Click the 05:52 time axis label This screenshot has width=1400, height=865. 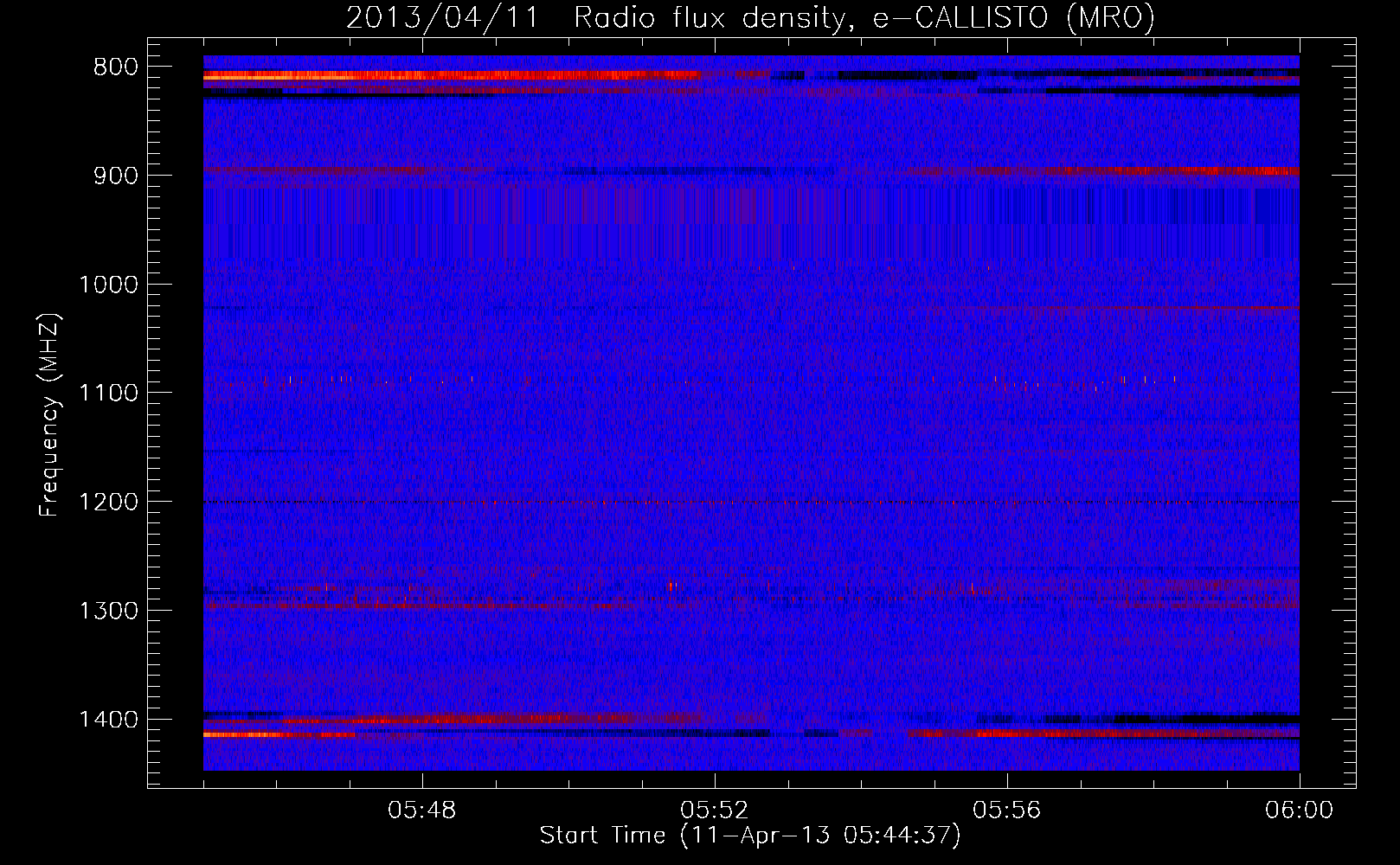715,811
